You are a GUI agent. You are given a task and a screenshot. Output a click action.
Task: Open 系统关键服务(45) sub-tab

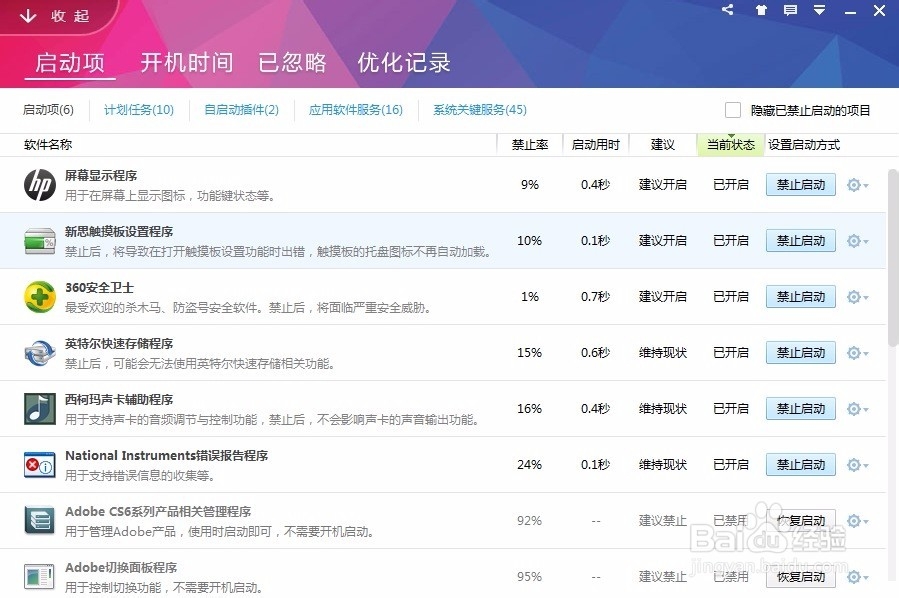pos(480,110)
